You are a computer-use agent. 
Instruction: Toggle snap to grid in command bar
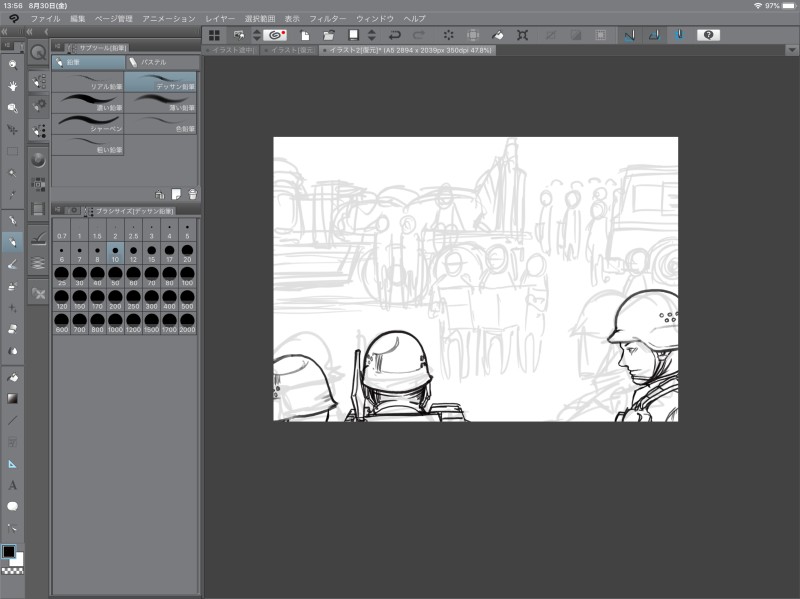point(678,35)
